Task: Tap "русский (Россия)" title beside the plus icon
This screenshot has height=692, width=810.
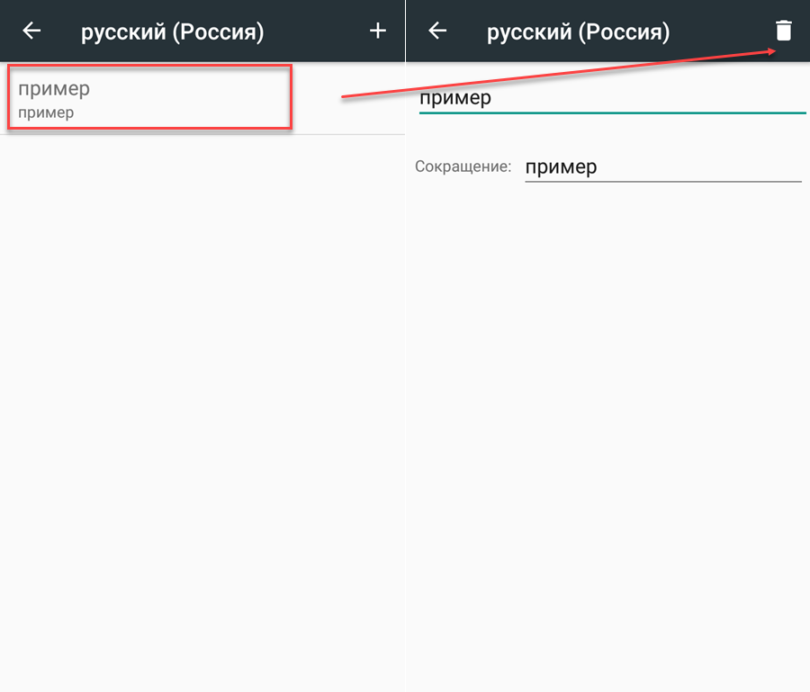Action: click(x=172, y=32)
